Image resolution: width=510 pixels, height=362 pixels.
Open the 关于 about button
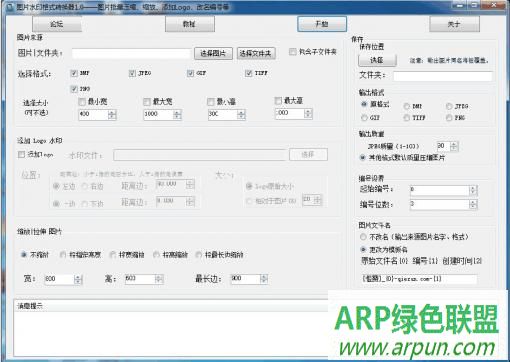[x=454, y=24]
